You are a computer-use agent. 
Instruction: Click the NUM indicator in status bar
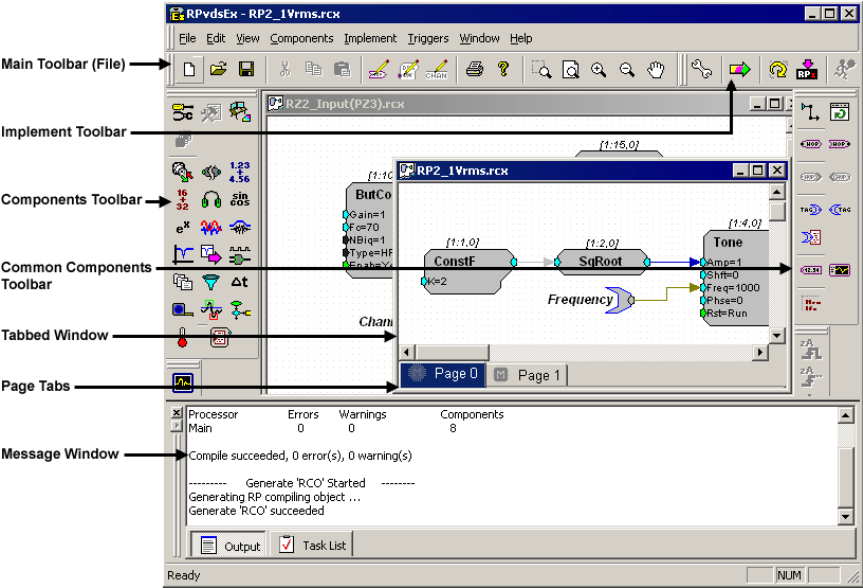[x=789, y=575]
